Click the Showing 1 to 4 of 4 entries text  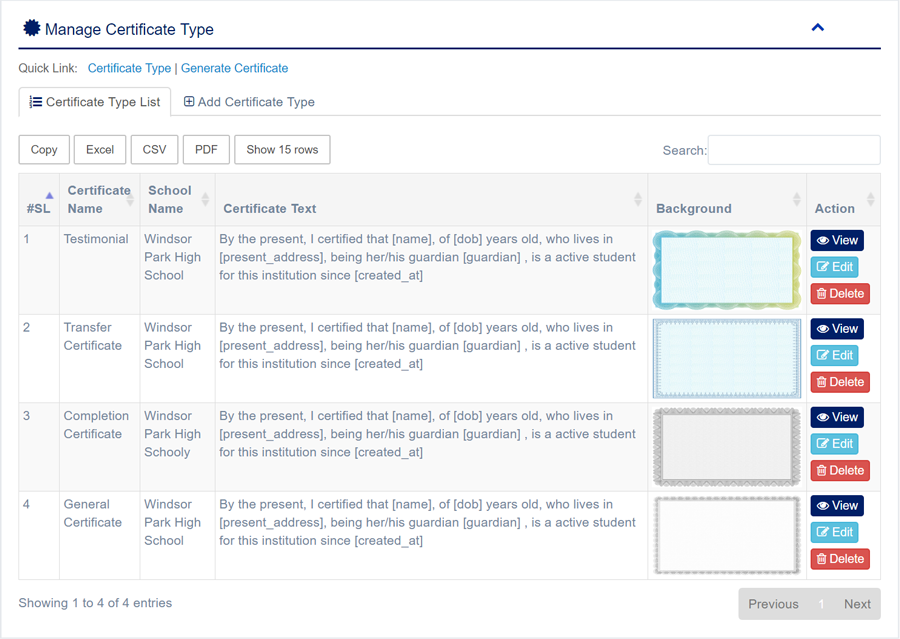click(95, 603)
